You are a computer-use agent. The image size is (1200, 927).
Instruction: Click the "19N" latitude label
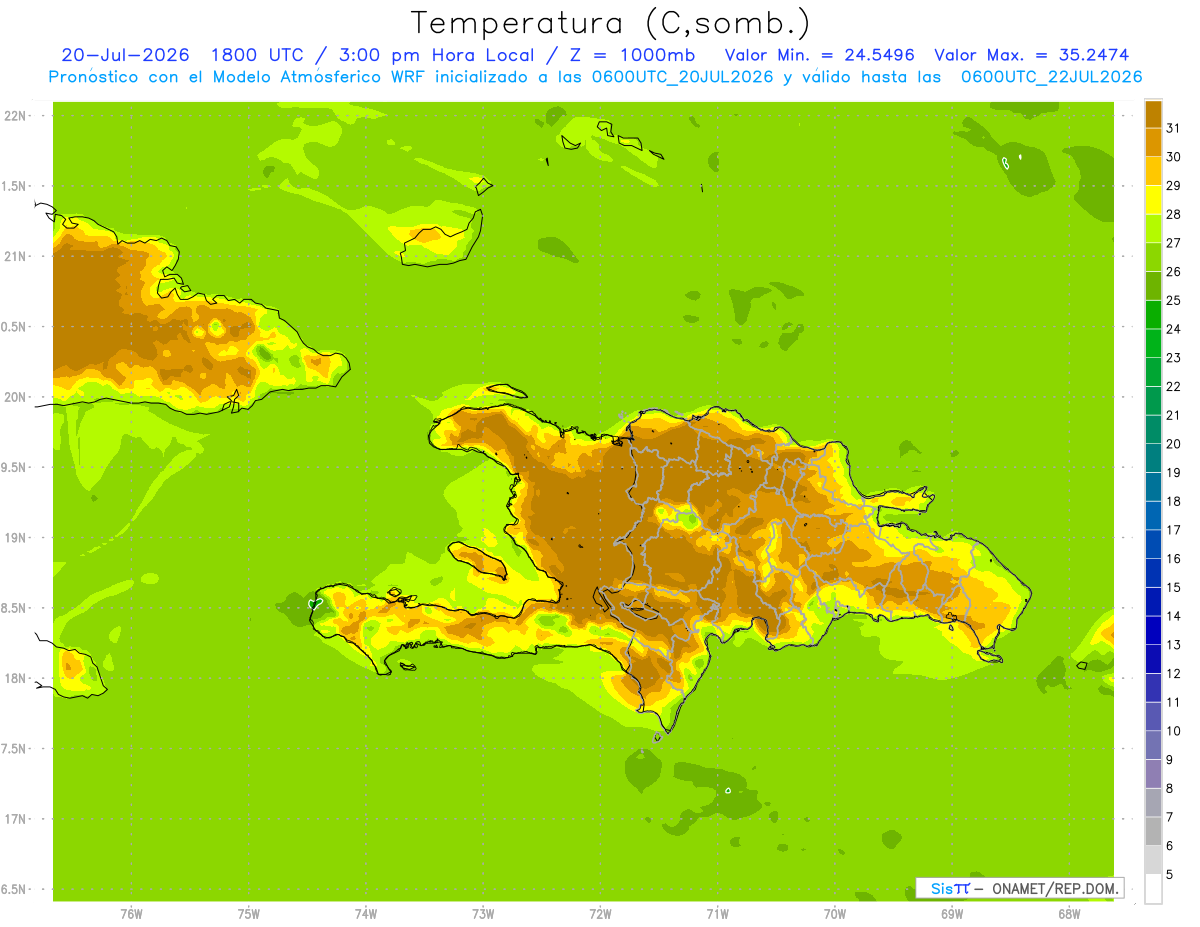click(15, 538)
